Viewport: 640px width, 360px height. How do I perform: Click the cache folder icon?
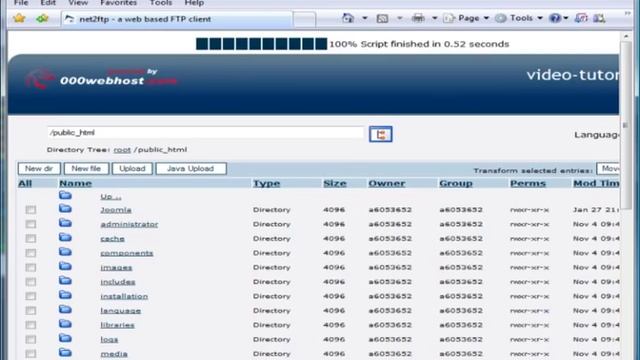[x=65, y=238]
